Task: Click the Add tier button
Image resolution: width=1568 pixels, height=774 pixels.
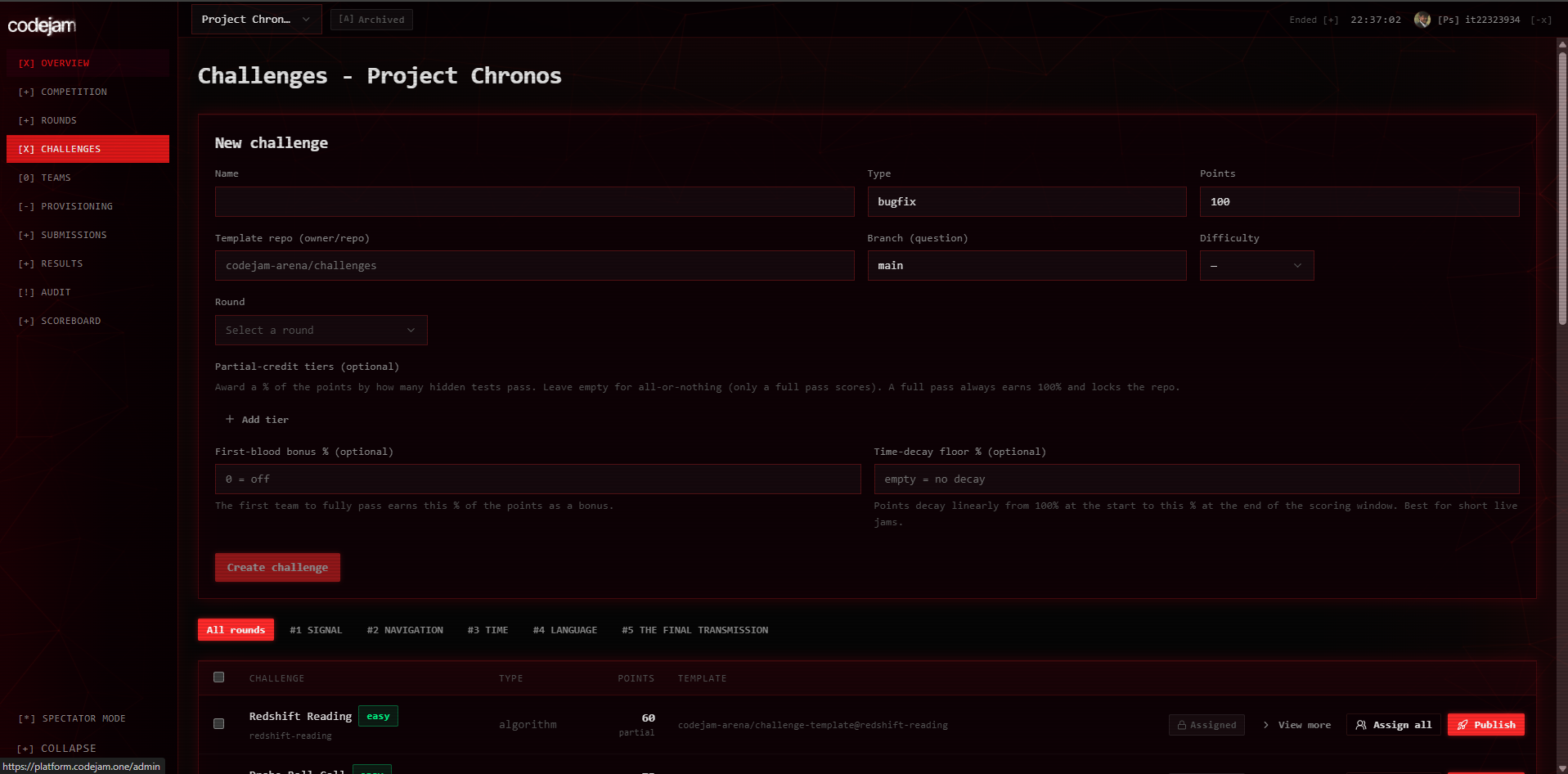Action: click(x=257, y=420)
